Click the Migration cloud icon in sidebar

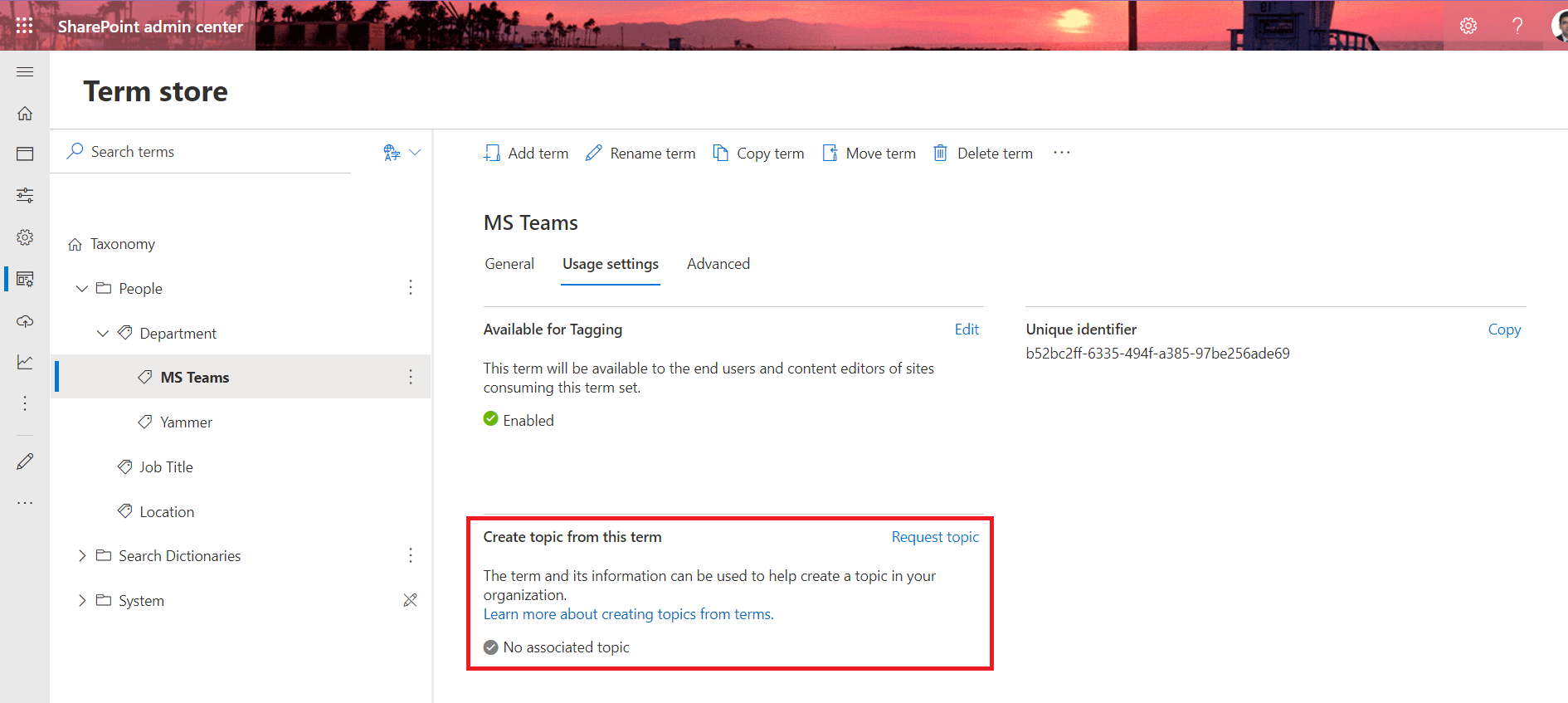click(25, 321)
